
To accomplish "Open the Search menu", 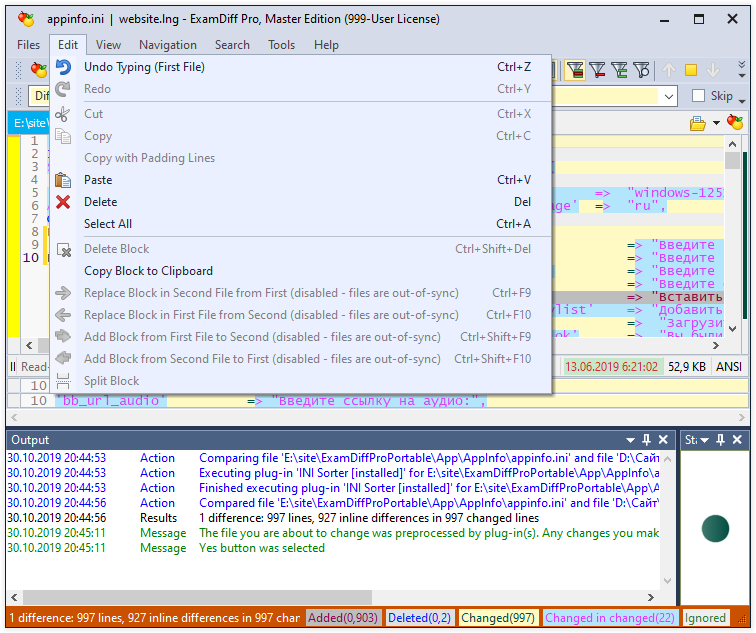I will coord(232,45).
